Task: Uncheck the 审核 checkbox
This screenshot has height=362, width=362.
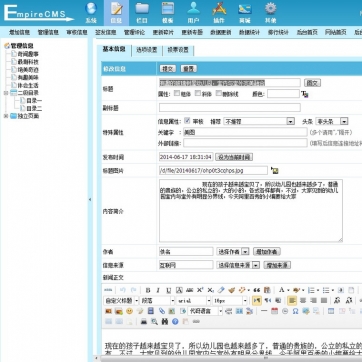Action: [187, 121]
